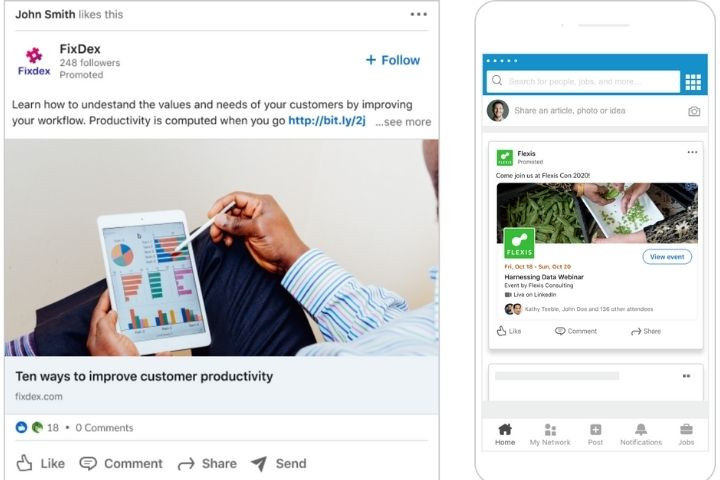Open the bit.ly link in post
Image resolution: width=720 pixels, height=480 pixels.
pos(326,121)
